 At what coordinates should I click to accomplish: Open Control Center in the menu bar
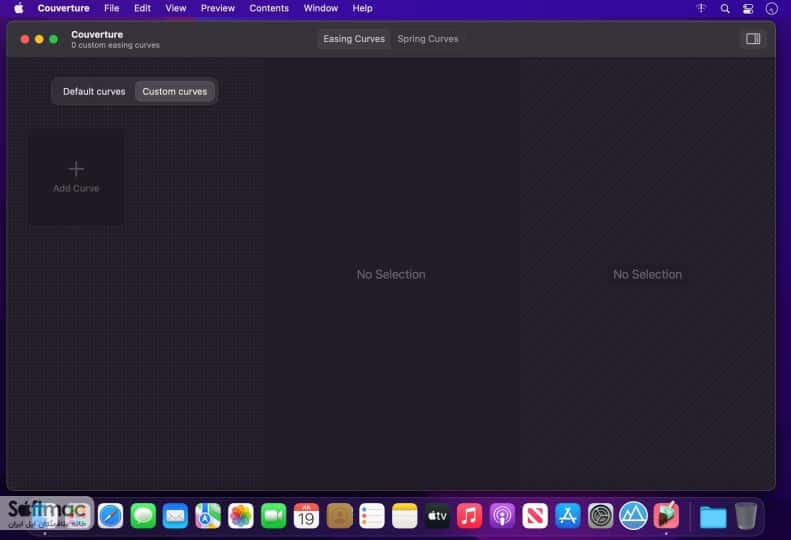pos(748,9)
